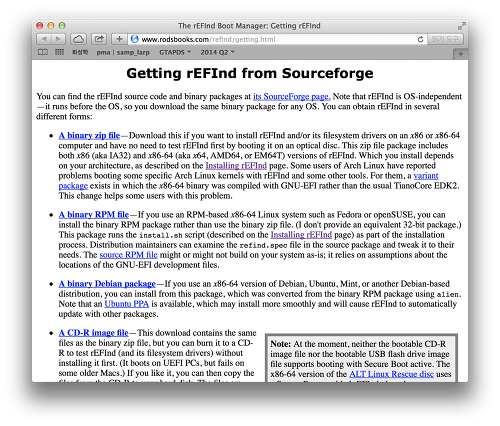Expand the 2014 Q2 bookmarks folder

pos(217,52)
